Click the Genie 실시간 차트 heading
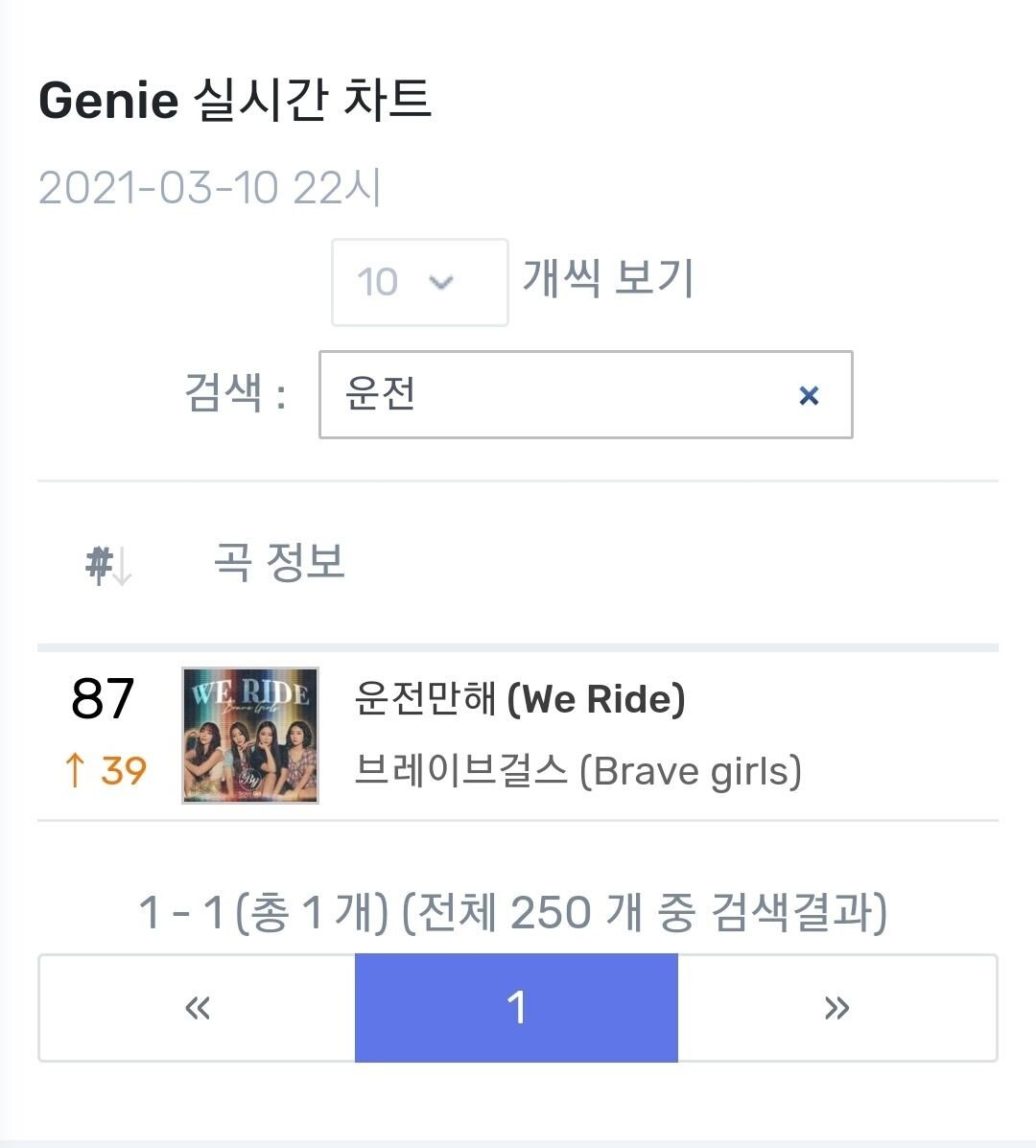The width and height of the screenshot is (1036, 1148). click(x=235, y=100)
